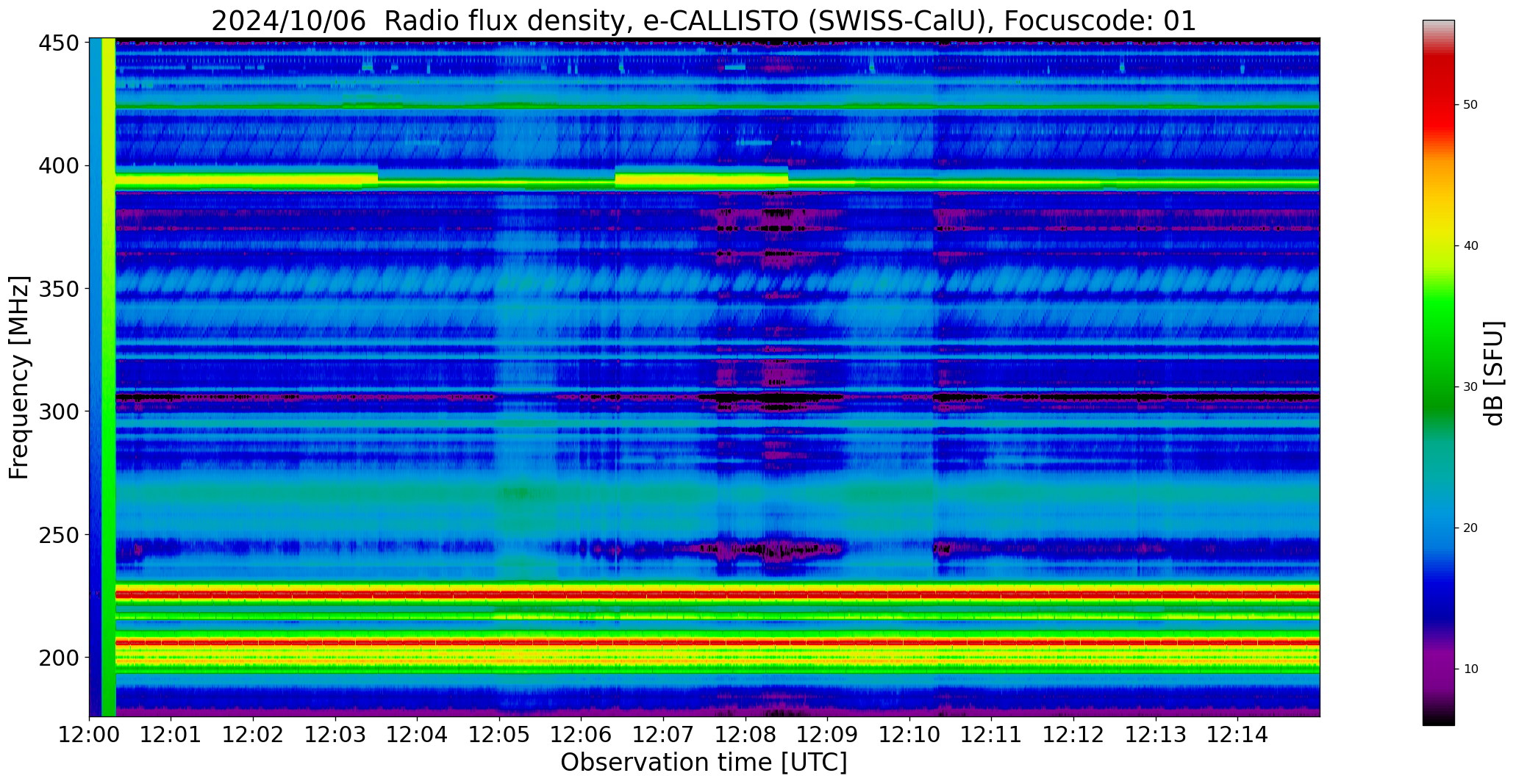The image size is (1516, 784).
Task: Click the 12:01 time tick label
Action: 171,734
